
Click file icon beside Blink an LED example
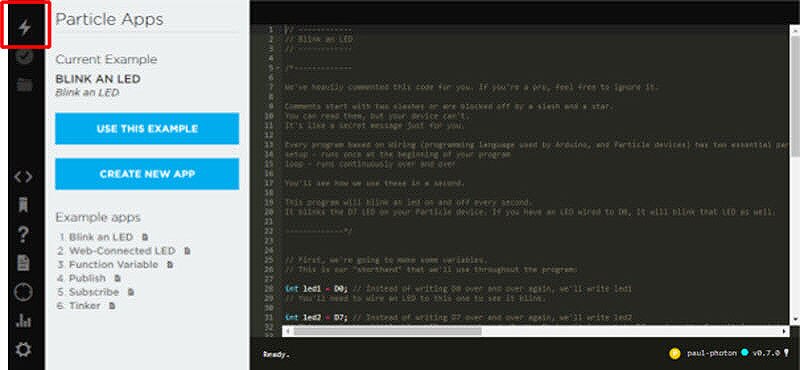tap(145, 237)
